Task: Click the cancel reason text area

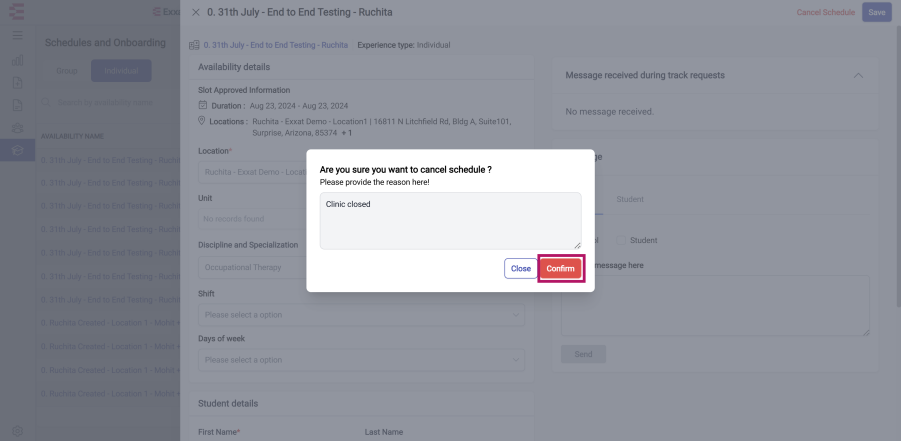Action: [x=450, y=221]
